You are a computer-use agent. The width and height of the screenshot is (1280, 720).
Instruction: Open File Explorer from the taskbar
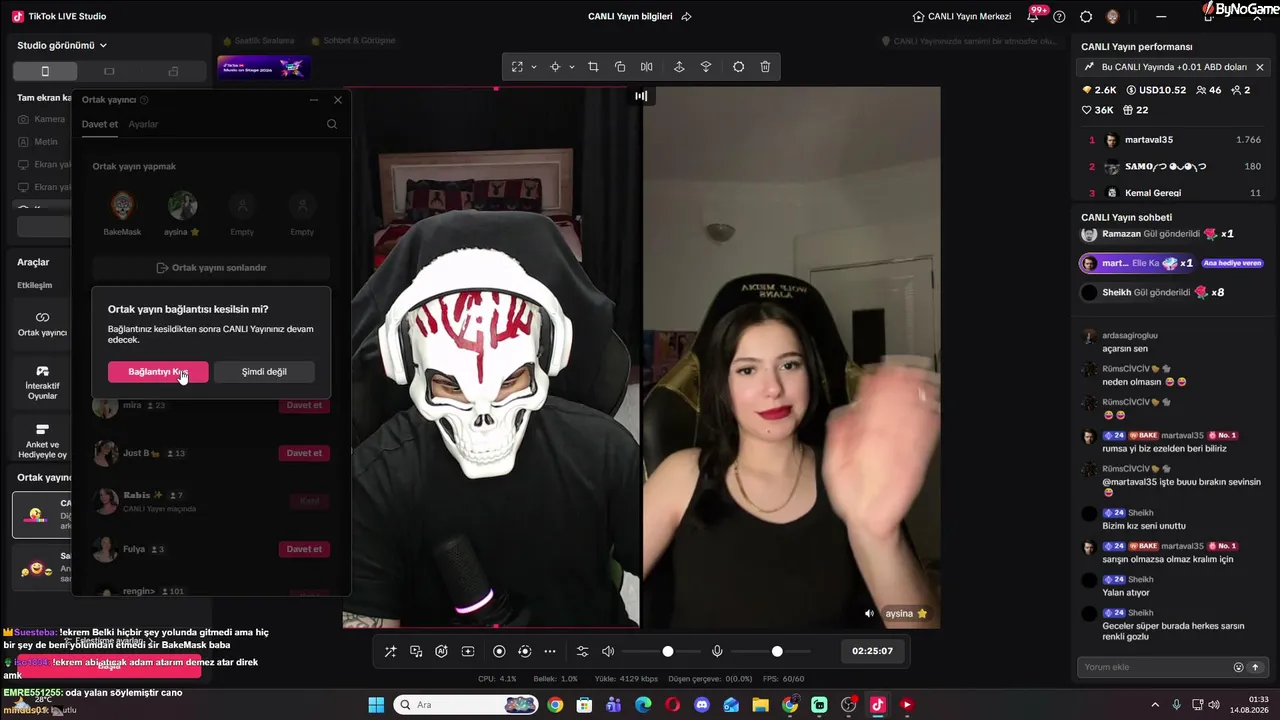tap(761, 705)
